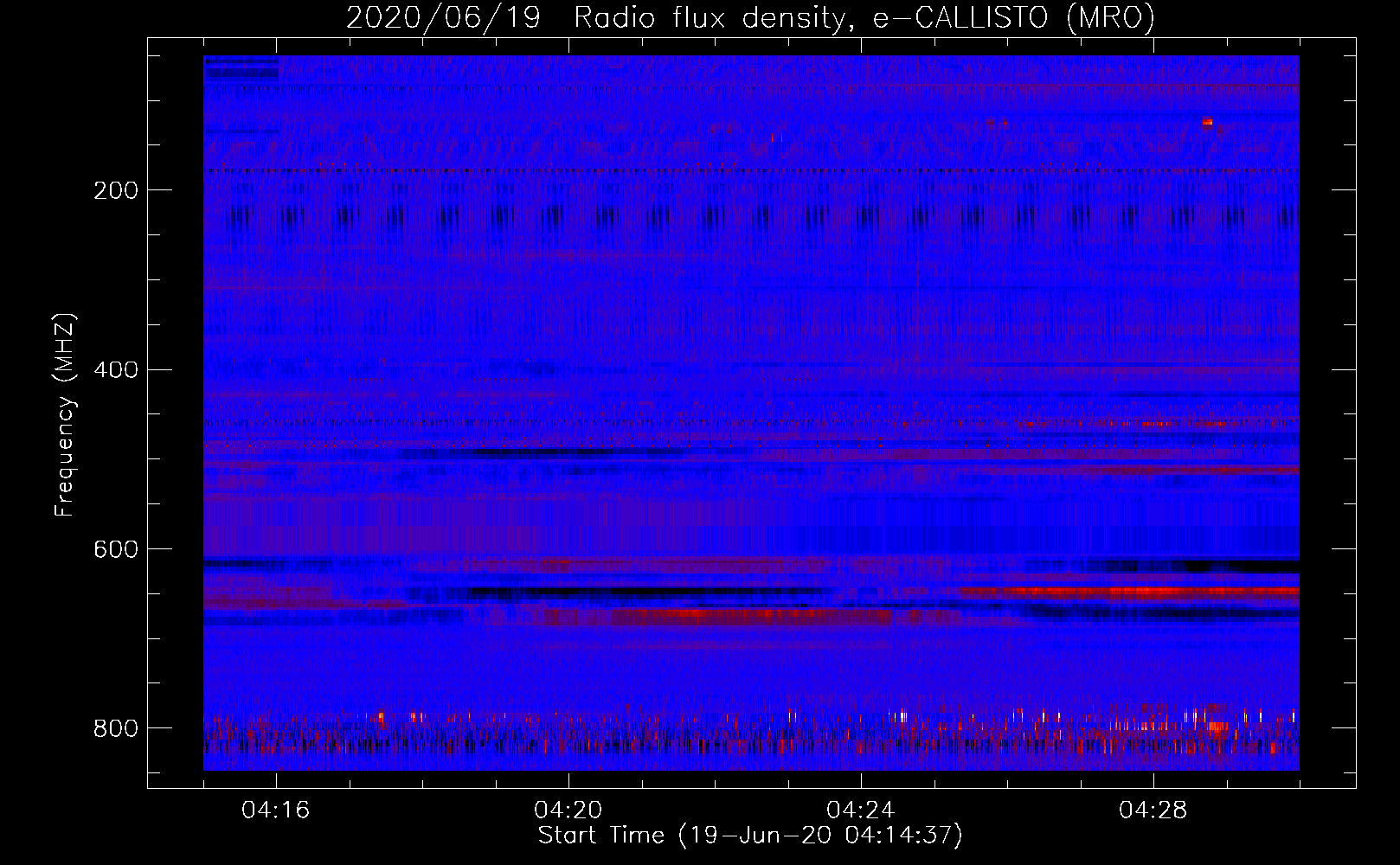Click the 04:24 time tick label
The width and height of the screenshot is (1400, 865).
861,811
